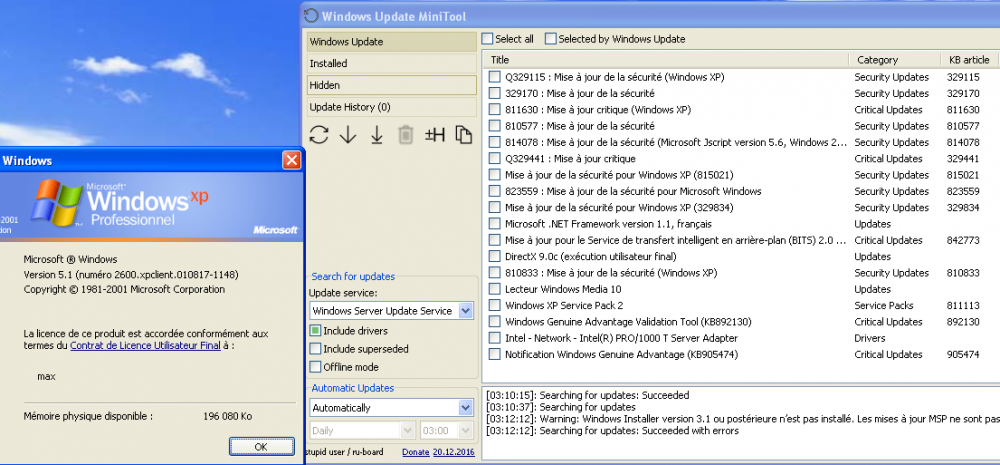Click the Windows Update MiniTool title icon
Image resolution: width=1000 pixels, height=465 pixels.
click(x=311, y=15)
